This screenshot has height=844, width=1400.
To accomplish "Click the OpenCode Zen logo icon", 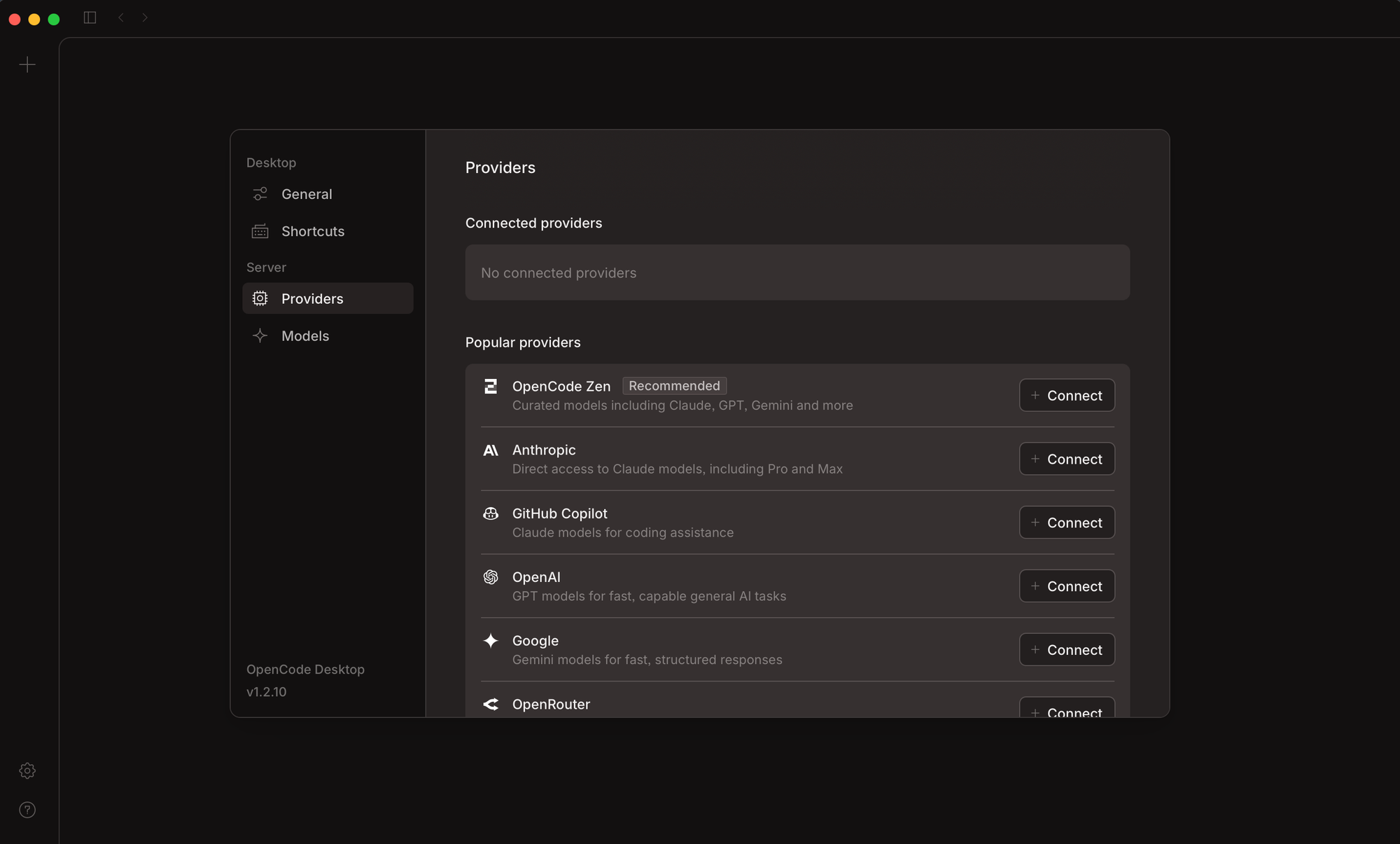I will [491, 387].
